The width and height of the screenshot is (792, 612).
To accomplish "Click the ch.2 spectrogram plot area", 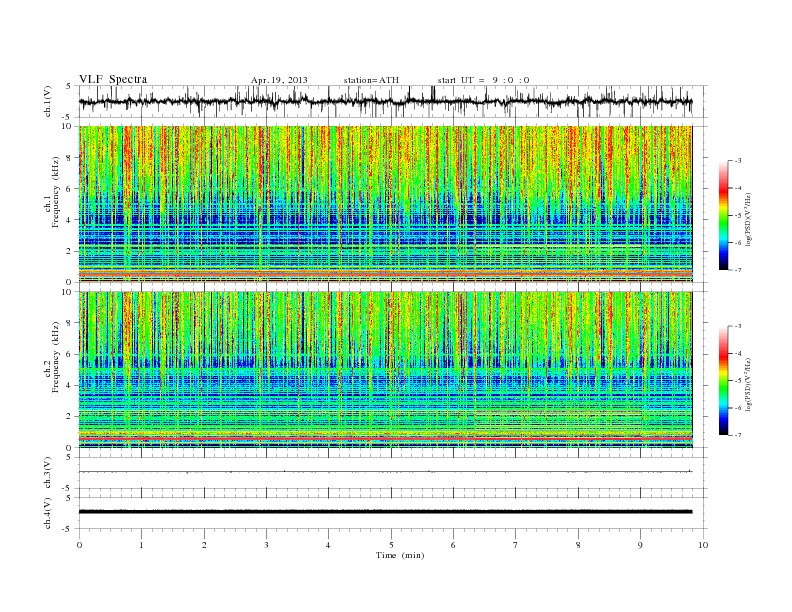I will tap(385, 370).
